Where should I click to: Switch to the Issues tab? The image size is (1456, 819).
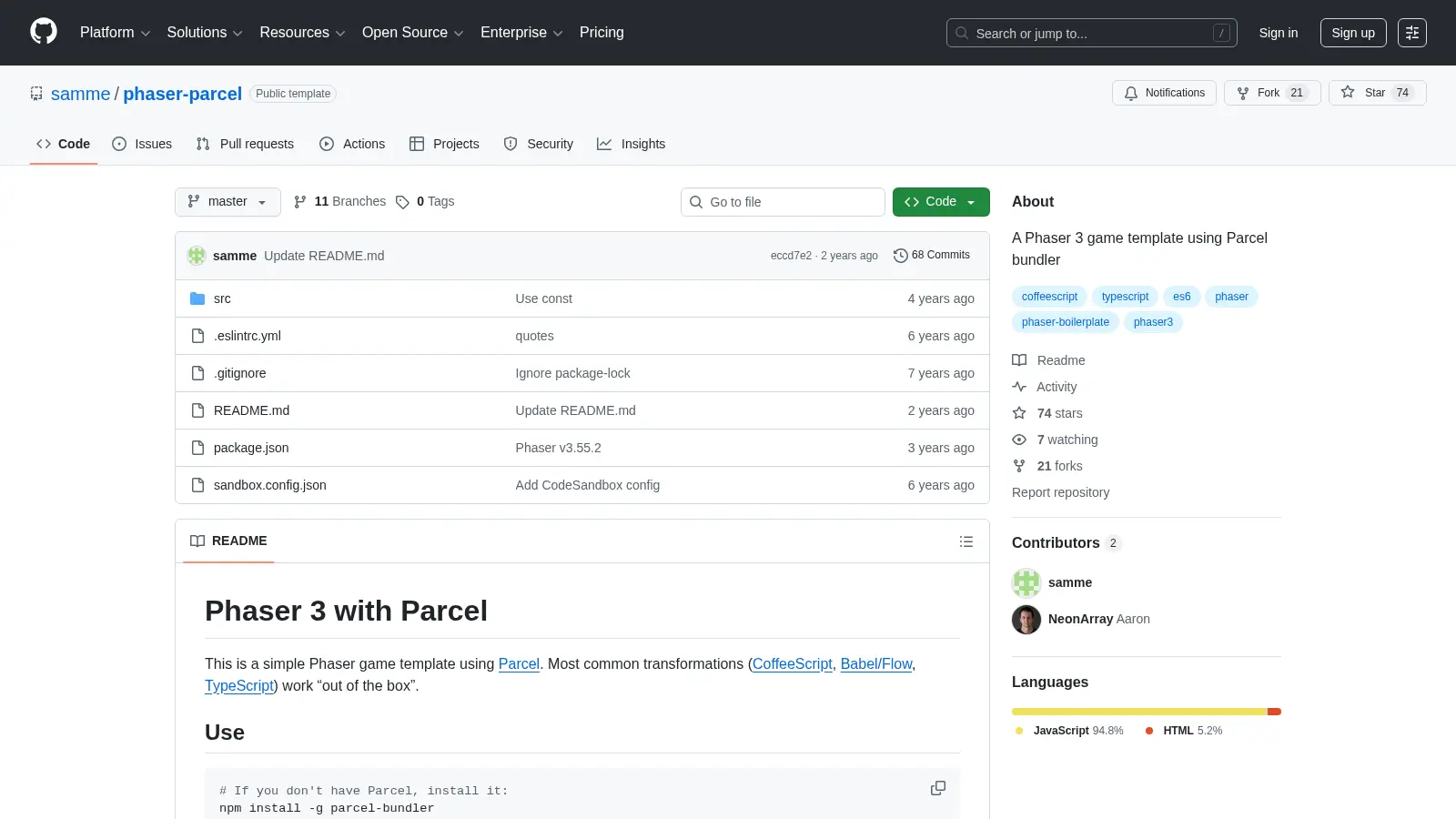tap(142, 144)
